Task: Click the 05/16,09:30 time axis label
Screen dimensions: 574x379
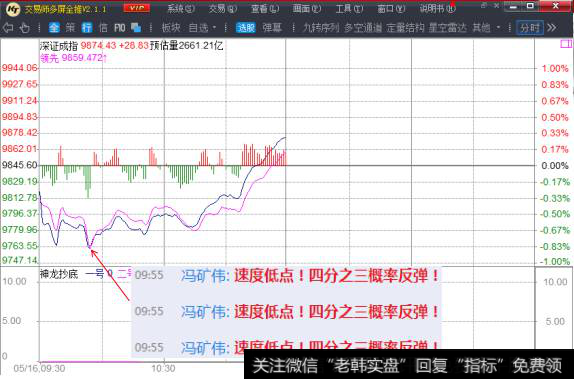Action: tap(39, 368)
